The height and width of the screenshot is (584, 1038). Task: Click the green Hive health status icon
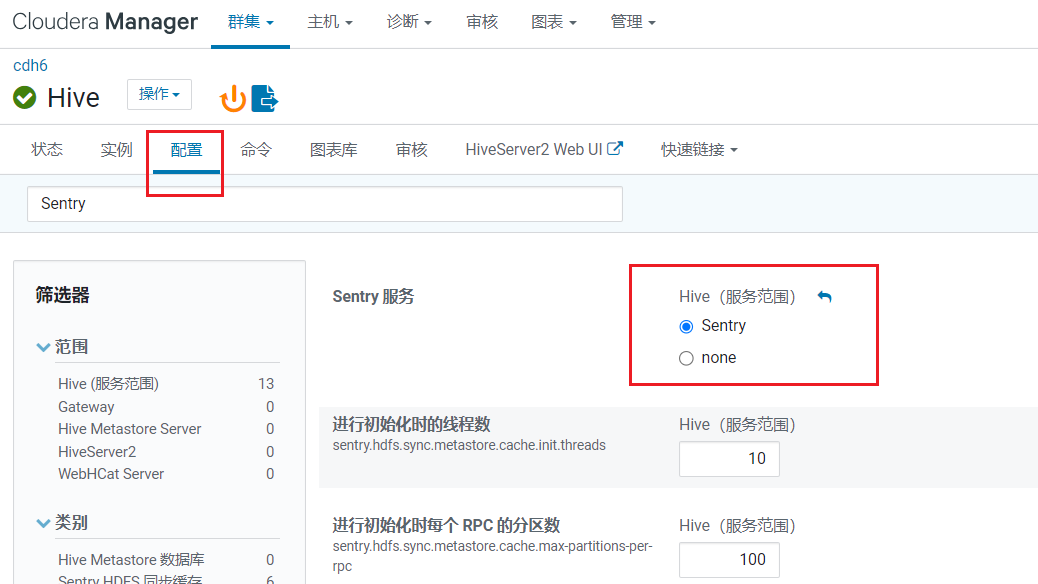(24, 97)
